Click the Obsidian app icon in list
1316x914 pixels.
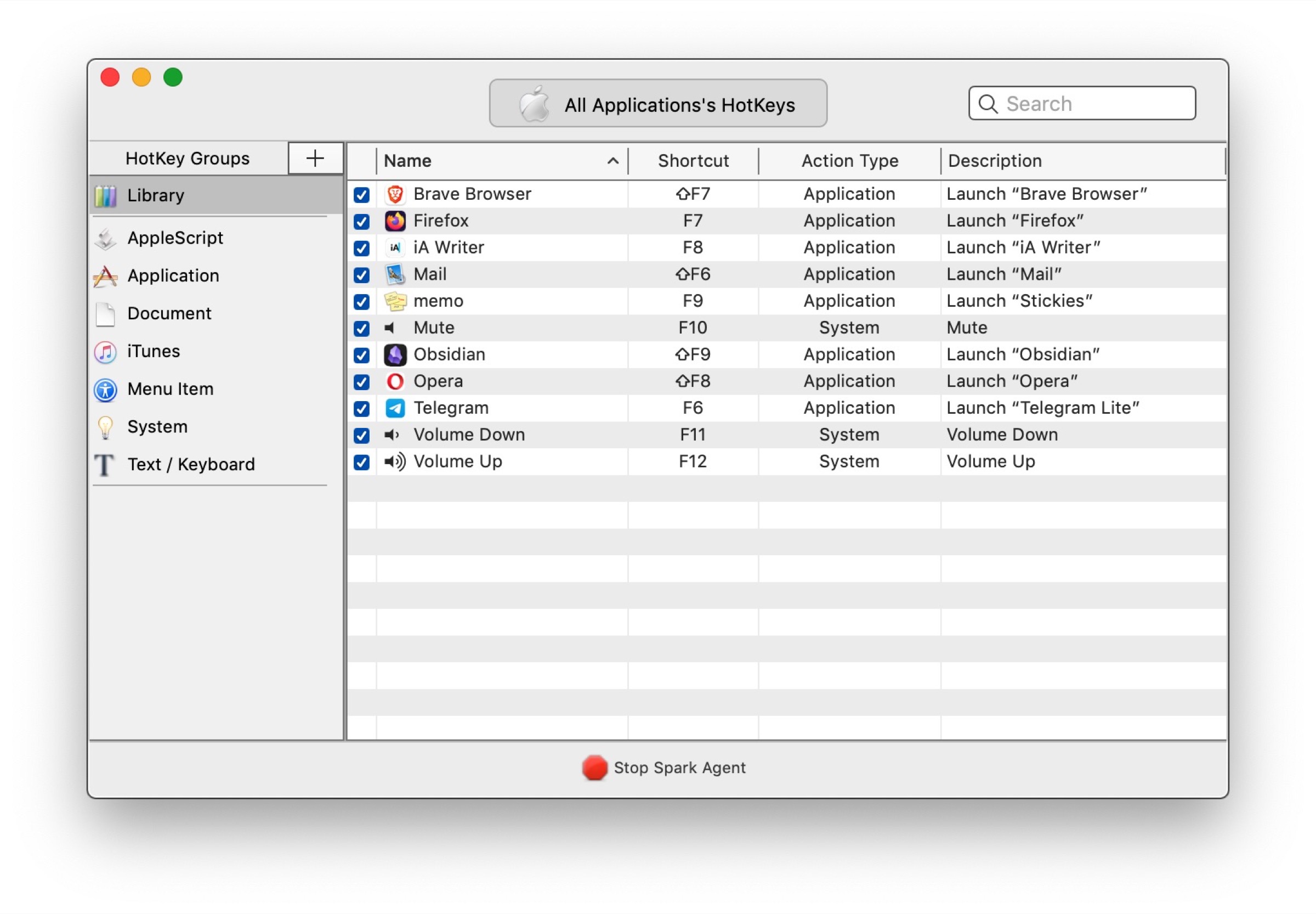395,354
